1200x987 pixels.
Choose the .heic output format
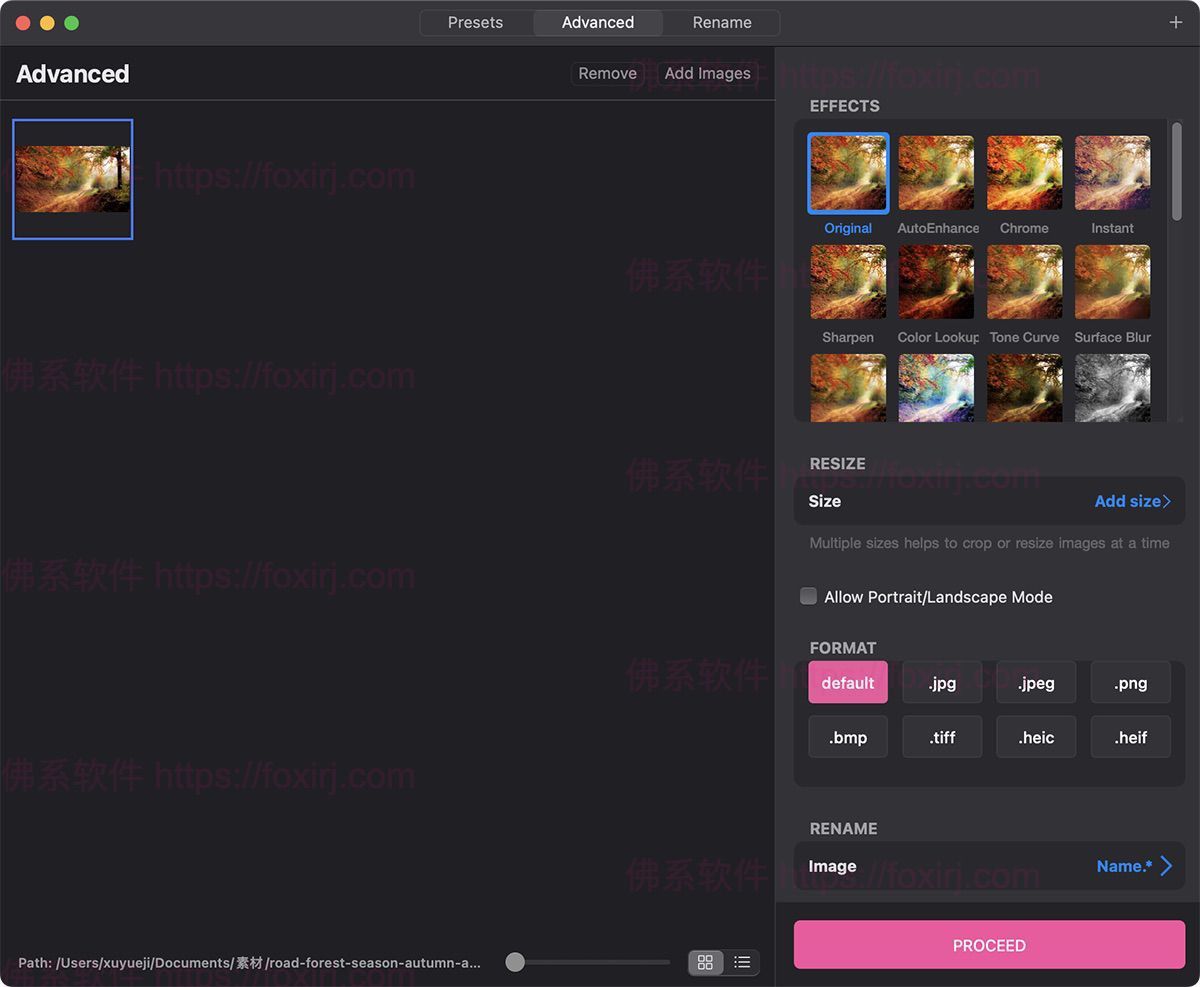pyautogui.click(x=1036, y=737)
